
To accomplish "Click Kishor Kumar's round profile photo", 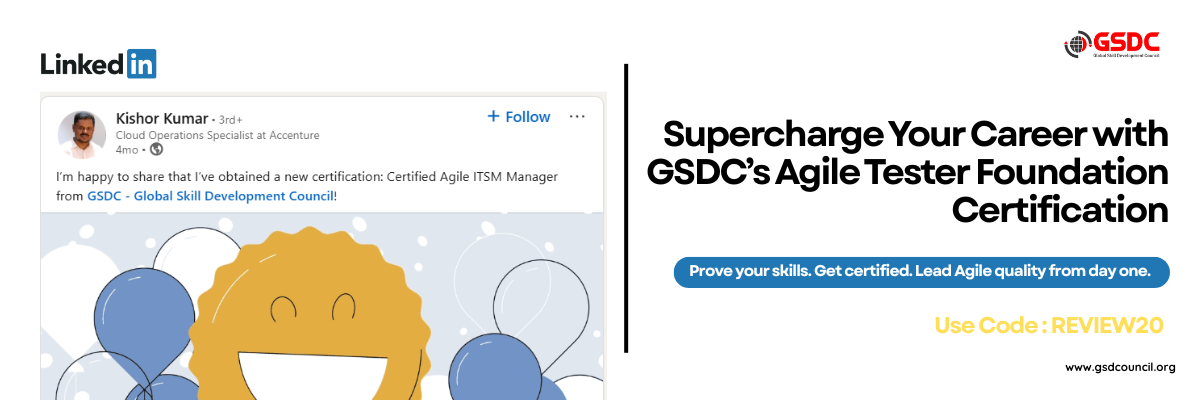I will pyautogui.click(x=83, y=134).
